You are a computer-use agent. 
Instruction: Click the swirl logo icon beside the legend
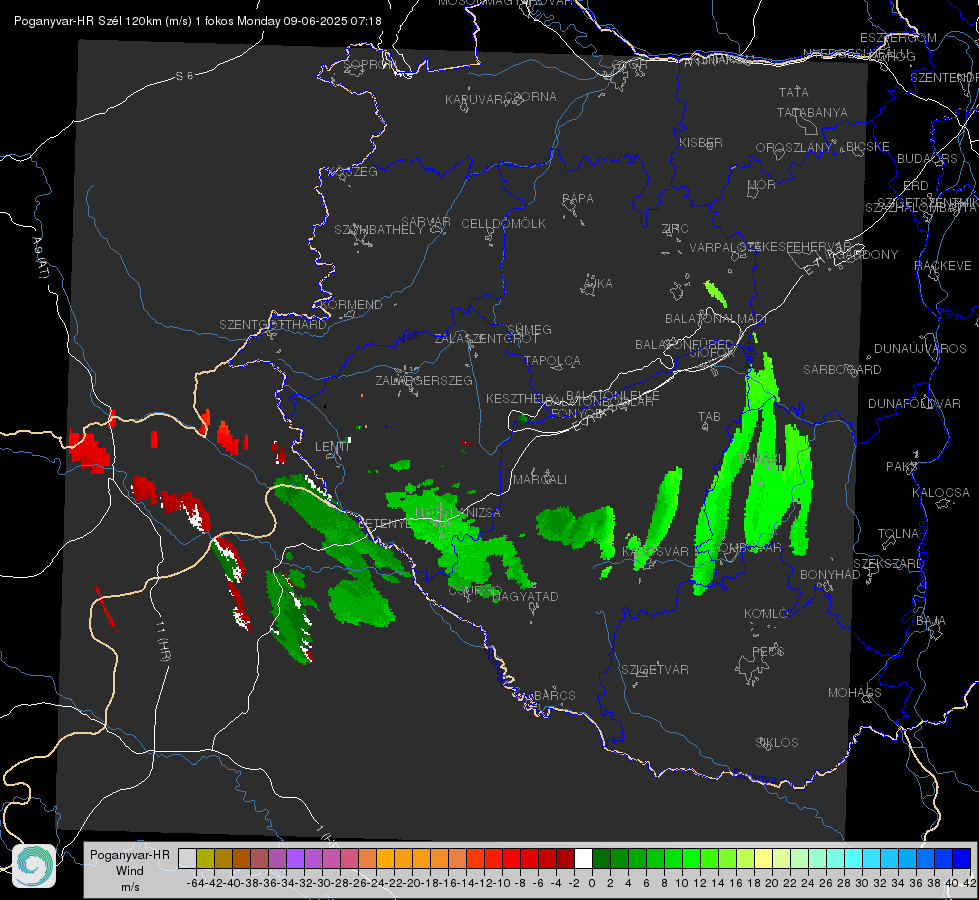[x=34, y=866]
